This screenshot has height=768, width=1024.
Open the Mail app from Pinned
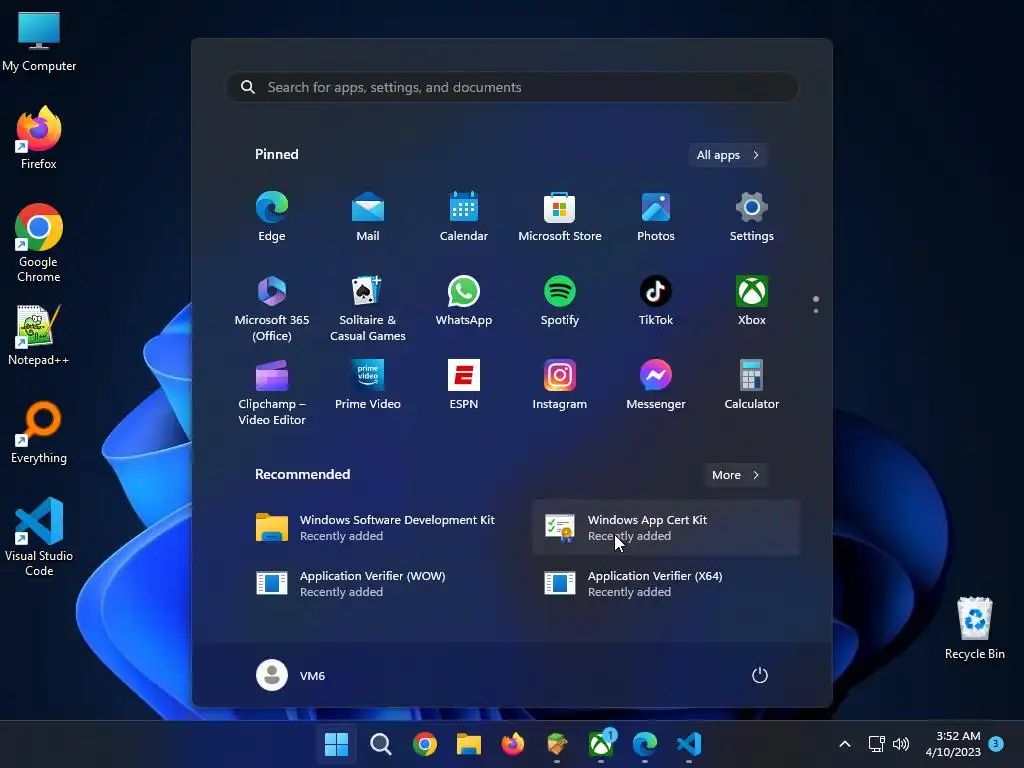(x=368, y=216)
